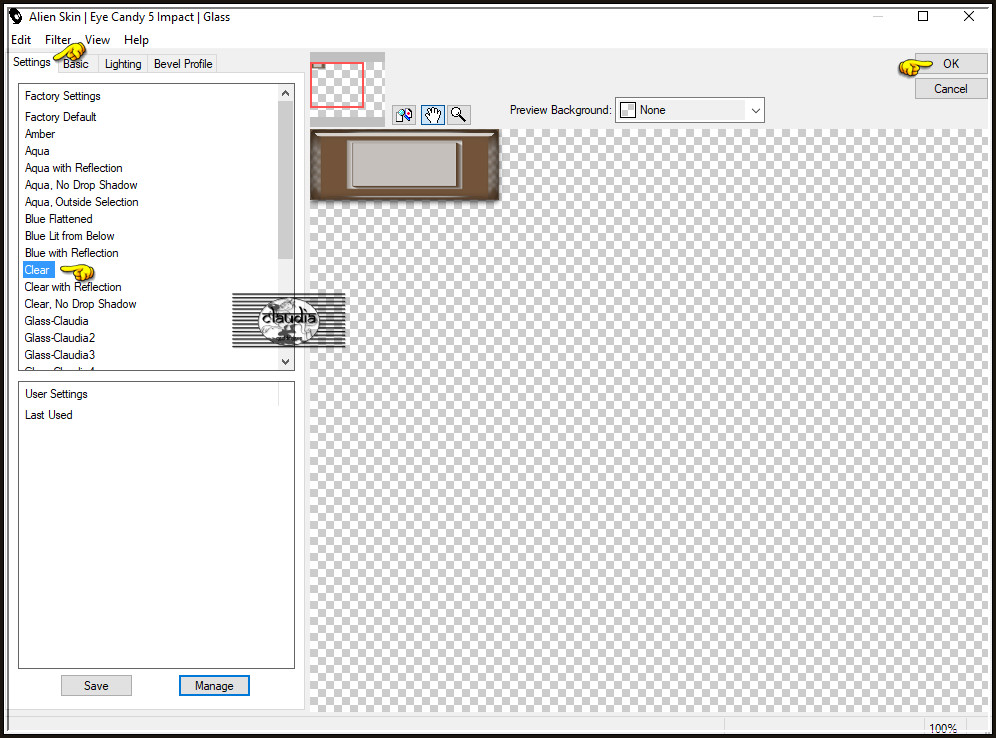The image size is (996, 738).
Task: Select the Amber preset
Action: pyautogui.click(x=40, y=134)
